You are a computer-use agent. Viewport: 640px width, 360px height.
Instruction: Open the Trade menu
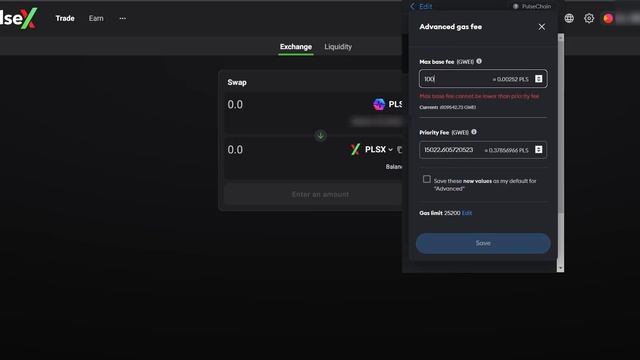coord(65,18)
